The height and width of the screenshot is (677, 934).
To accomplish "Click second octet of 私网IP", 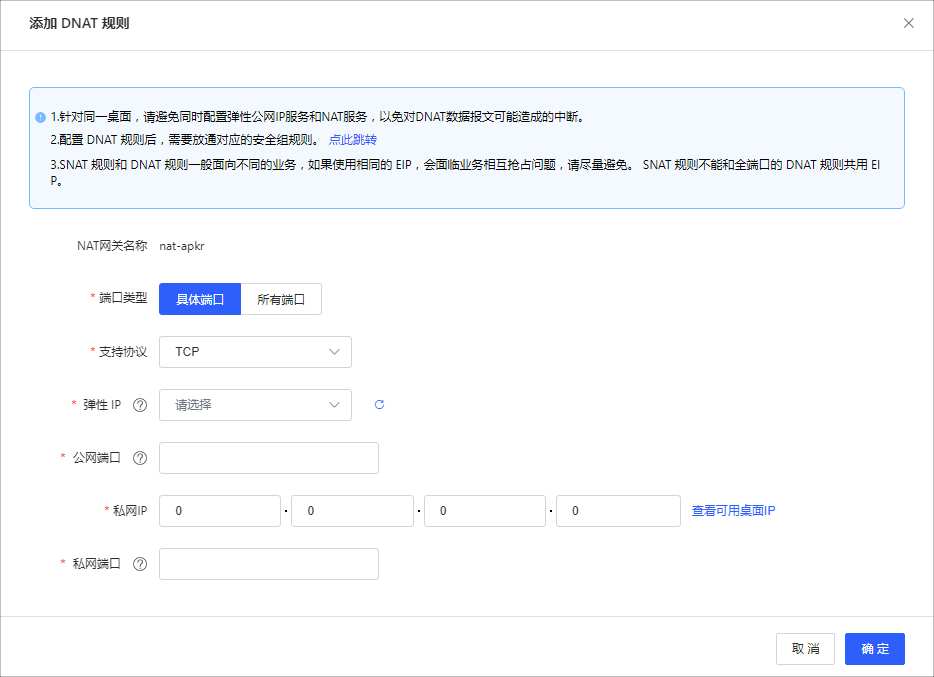I will [352, 511].
